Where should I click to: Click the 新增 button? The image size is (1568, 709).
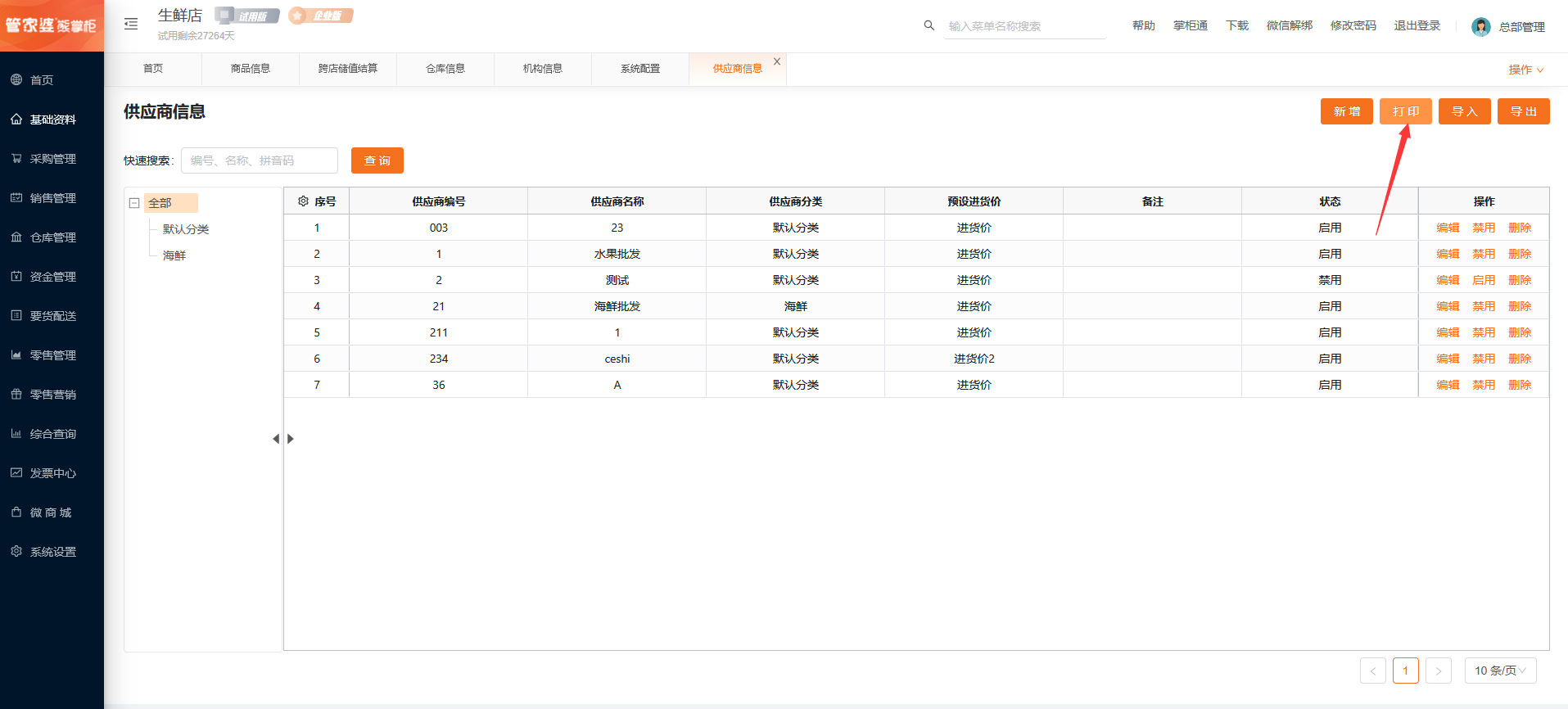[1347, 111]
